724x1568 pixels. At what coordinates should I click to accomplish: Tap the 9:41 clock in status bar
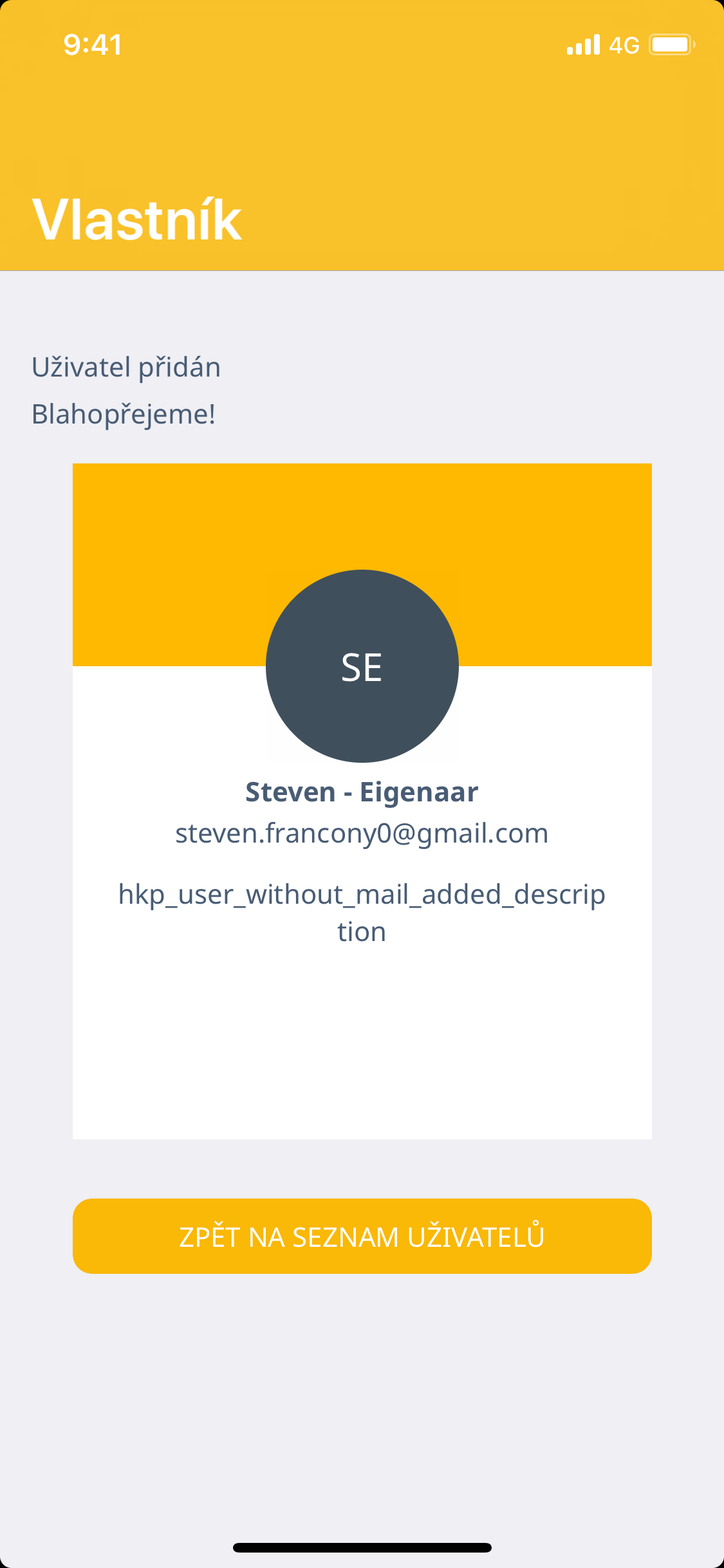point(93,45)
